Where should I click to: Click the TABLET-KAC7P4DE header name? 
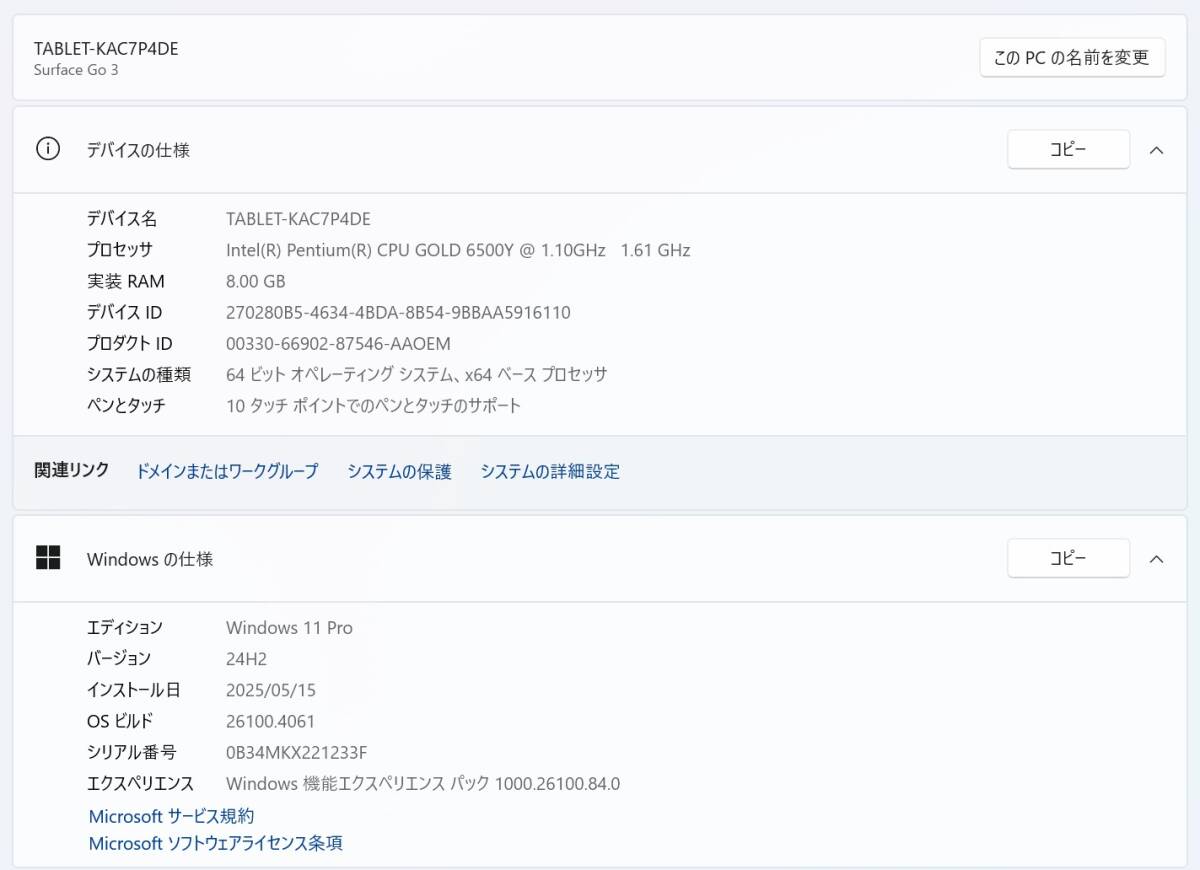[x=106, y=48]
